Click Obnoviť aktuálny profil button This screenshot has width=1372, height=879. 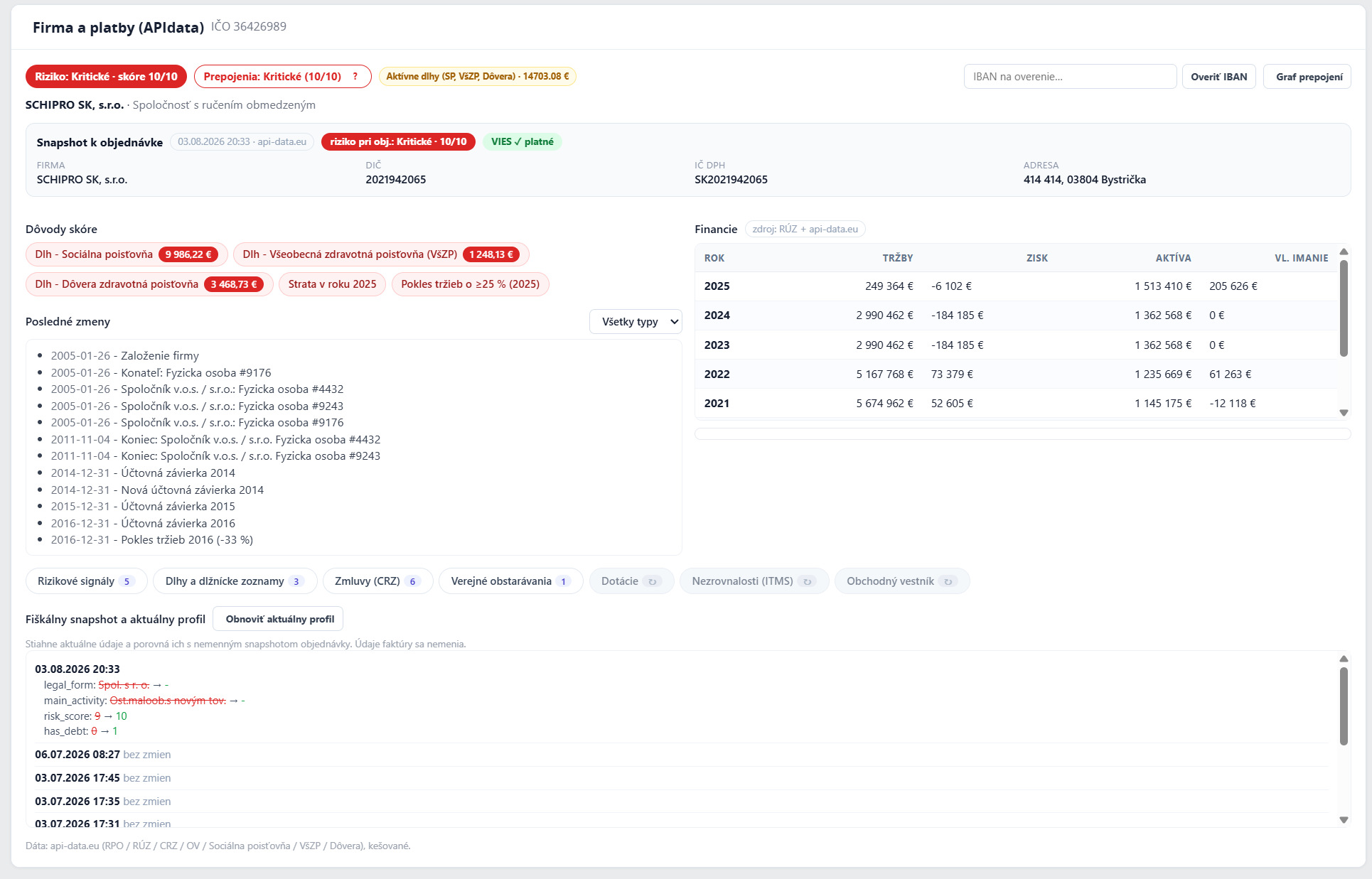(x=280, y=619)
